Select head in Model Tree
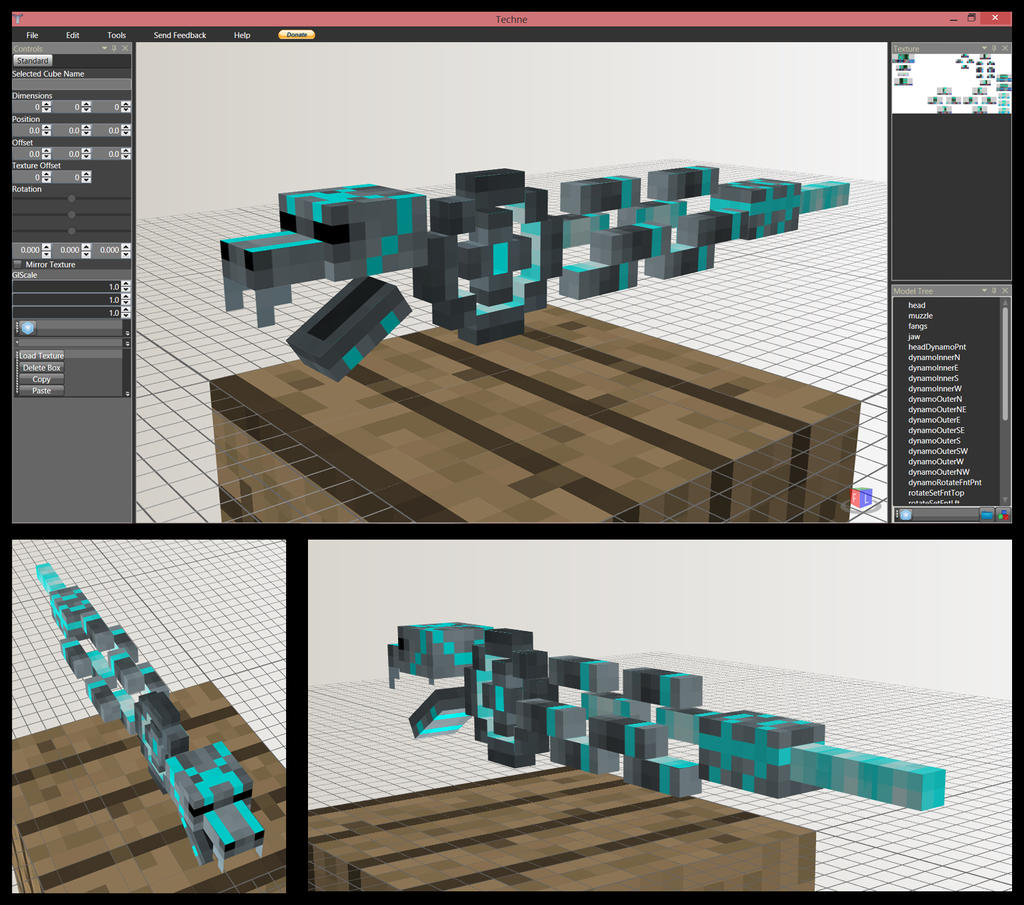This screenshot has width=1024, height=905. click(x=916, y=306)
